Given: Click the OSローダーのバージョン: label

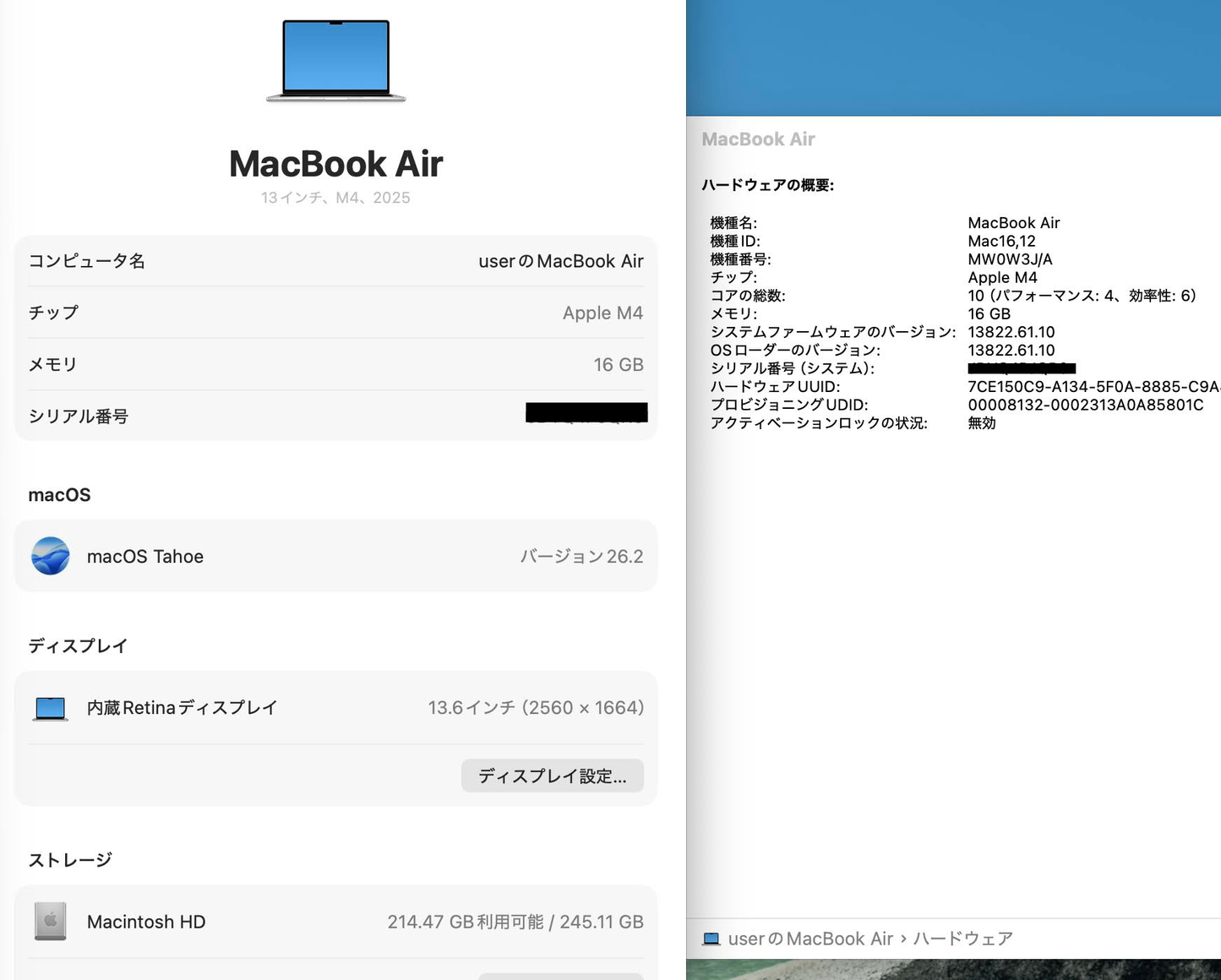Looking at the screenshot, I should [795, 350].
